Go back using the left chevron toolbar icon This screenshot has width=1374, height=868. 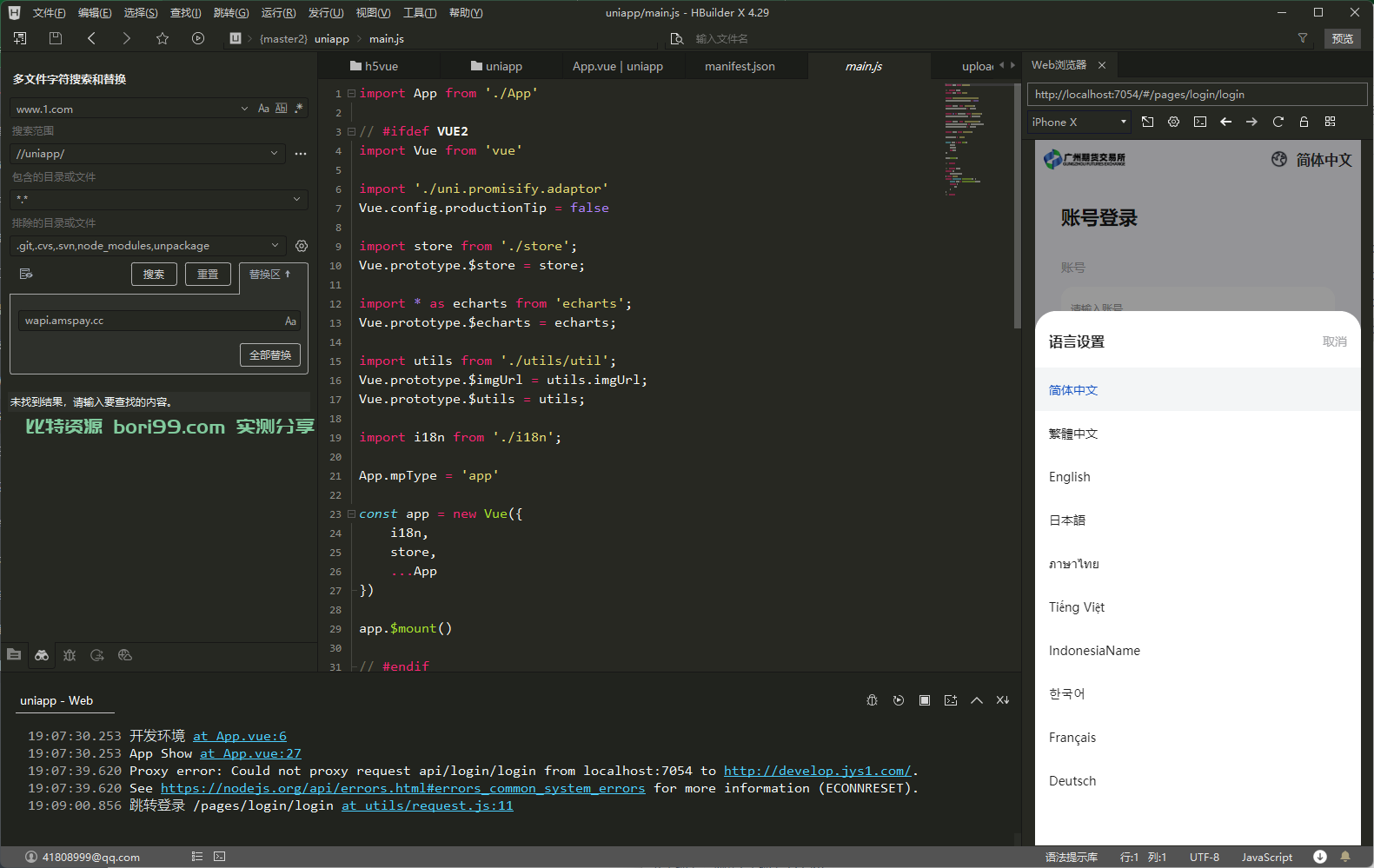point(91,38)
